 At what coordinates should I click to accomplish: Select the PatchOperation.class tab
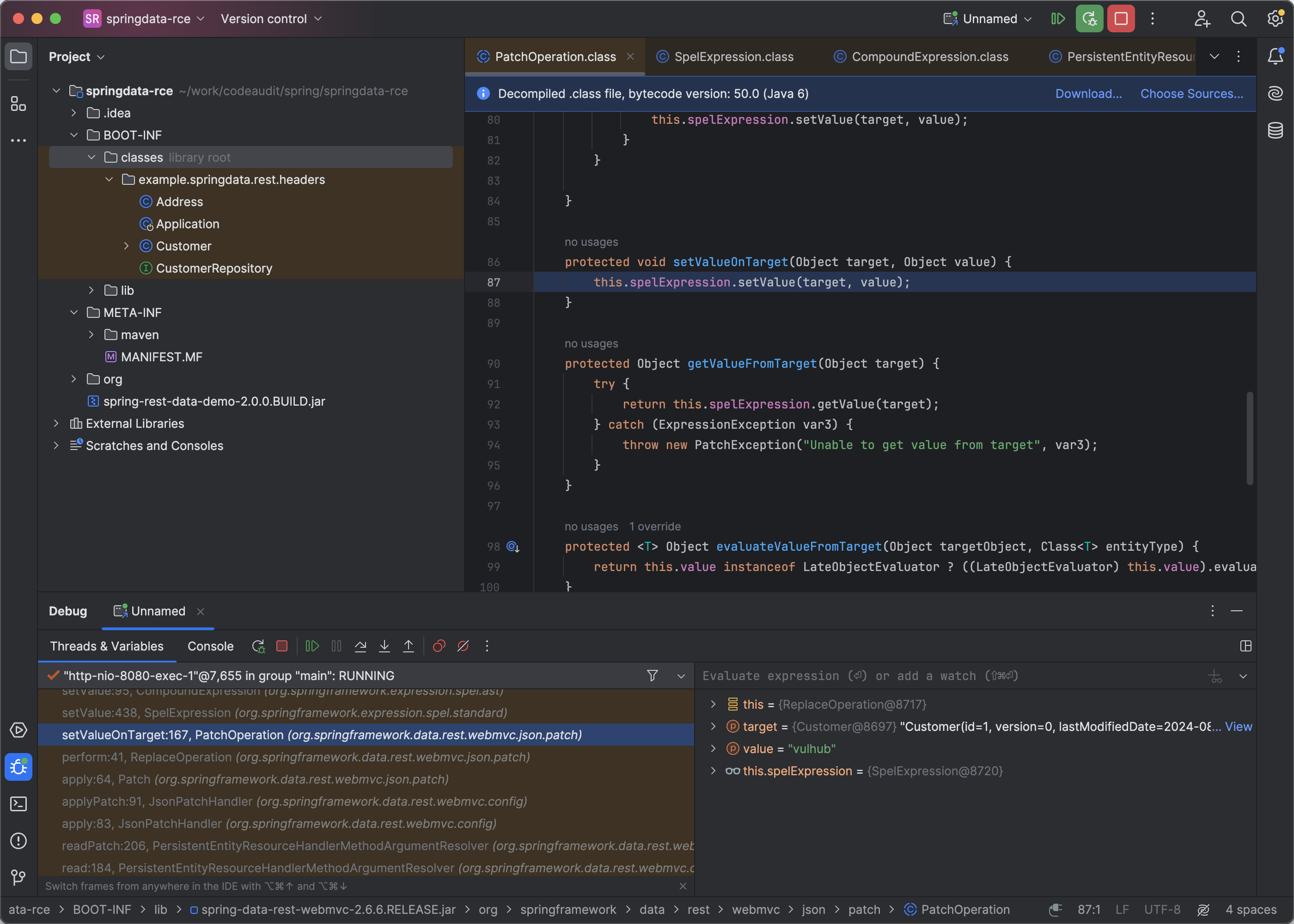[555, 57]
